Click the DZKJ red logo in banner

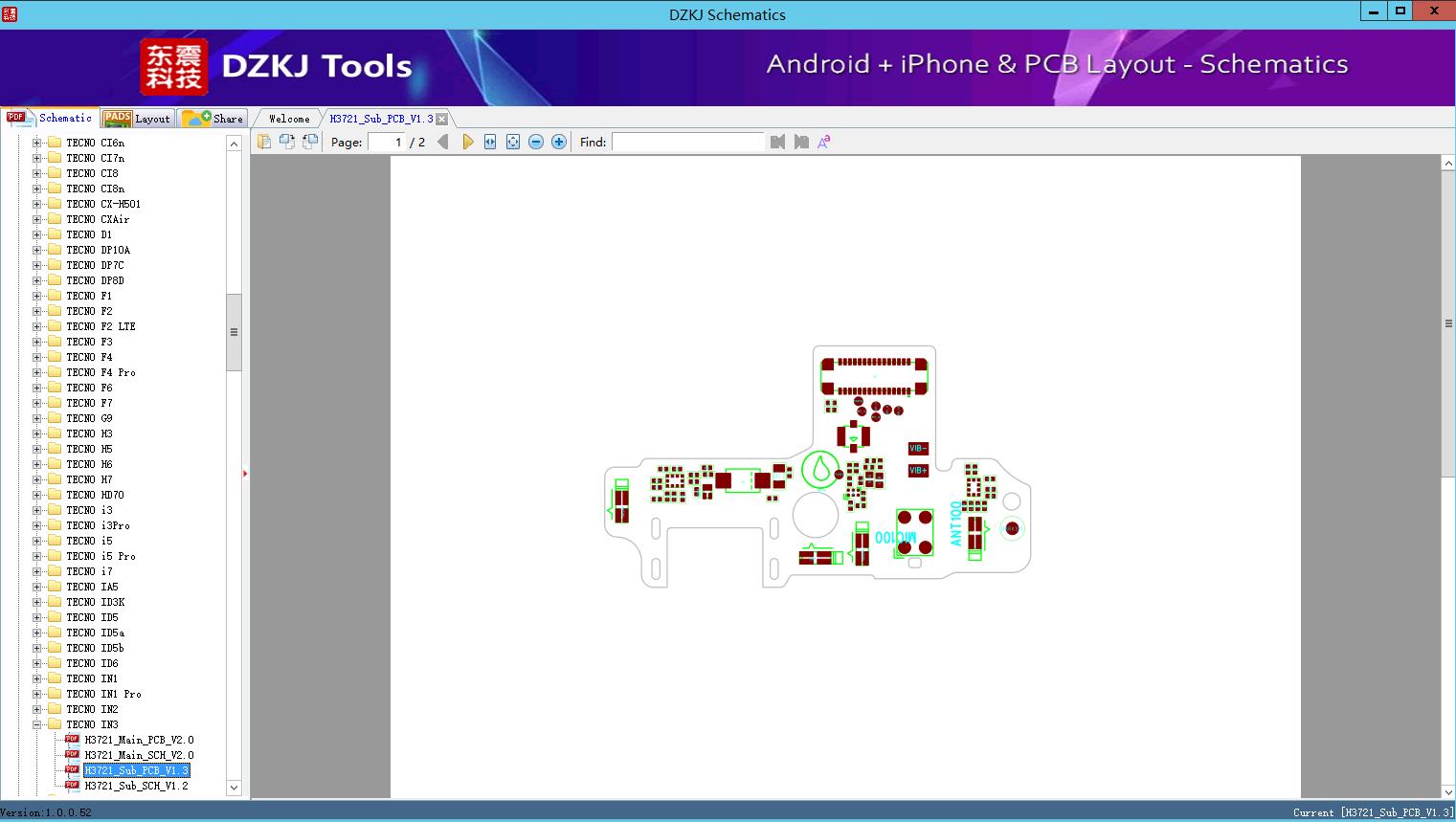point(174,67)
